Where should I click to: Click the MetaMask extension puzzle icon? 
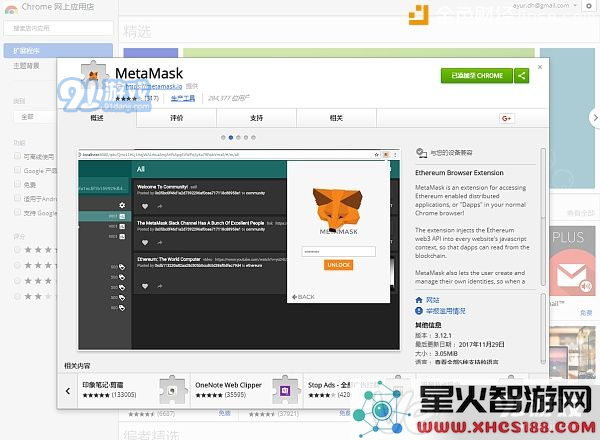[x=94, y=75]
